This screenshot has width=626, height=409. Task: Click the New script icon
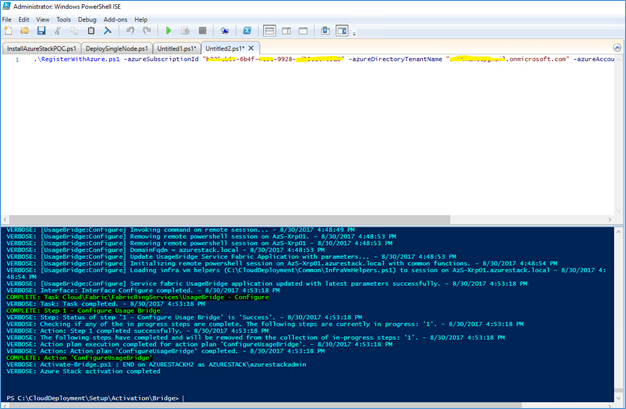[x=8, y=31]
